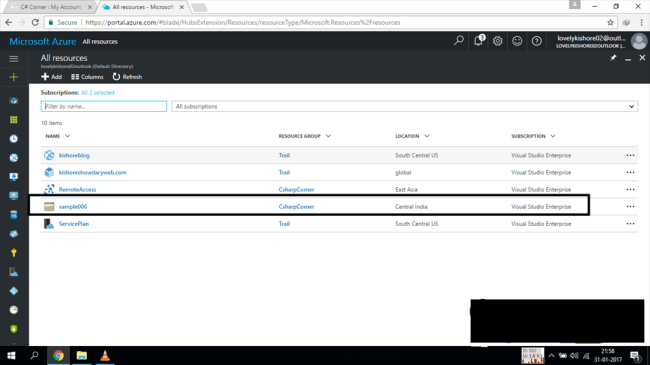Open the Azure portal hamburger menu
Viewport: 650px width, 365px height.
coord(14,58)
